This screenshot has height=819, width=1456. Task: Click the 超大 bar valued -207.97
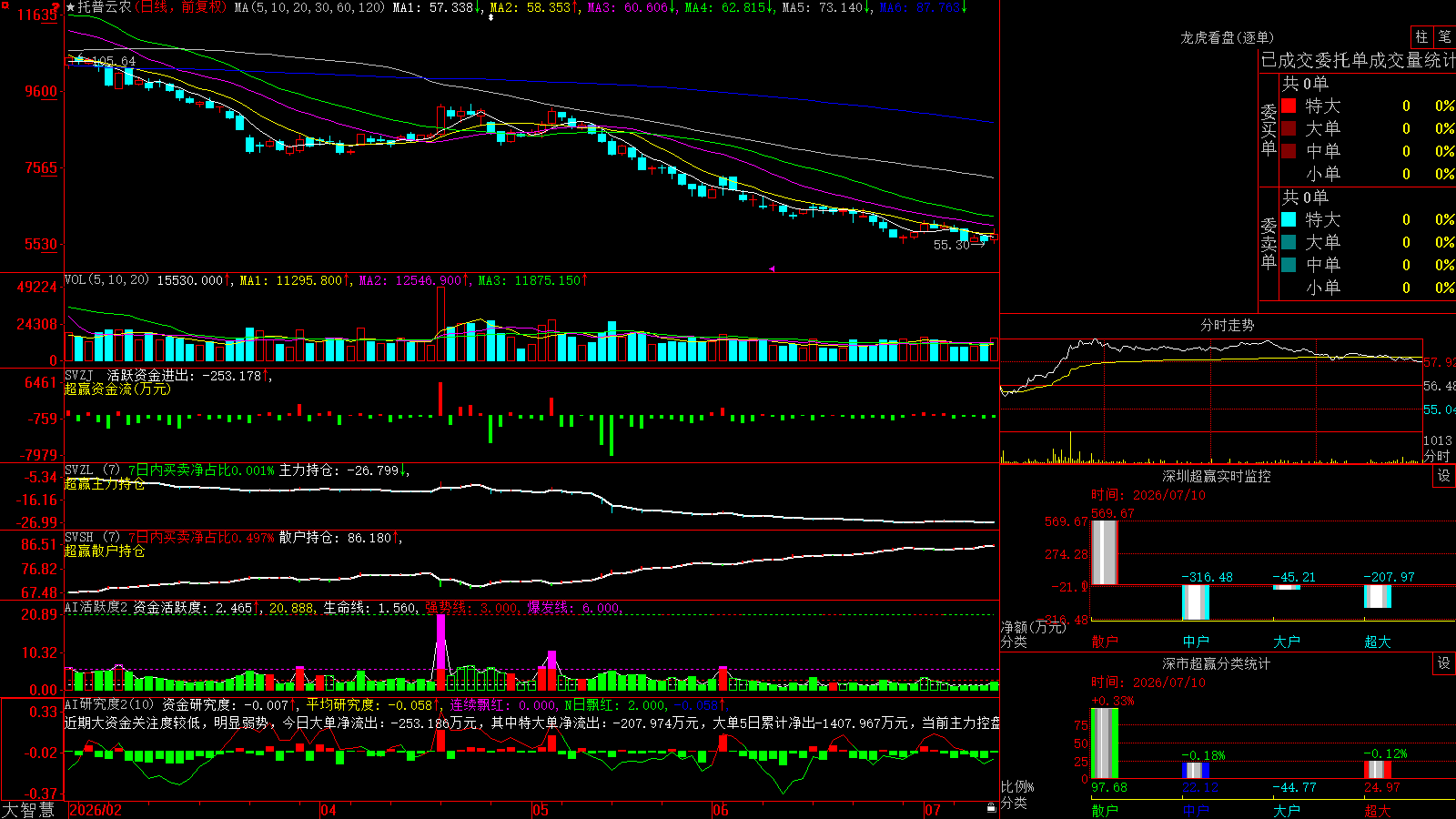click(x=1378, y=596)
